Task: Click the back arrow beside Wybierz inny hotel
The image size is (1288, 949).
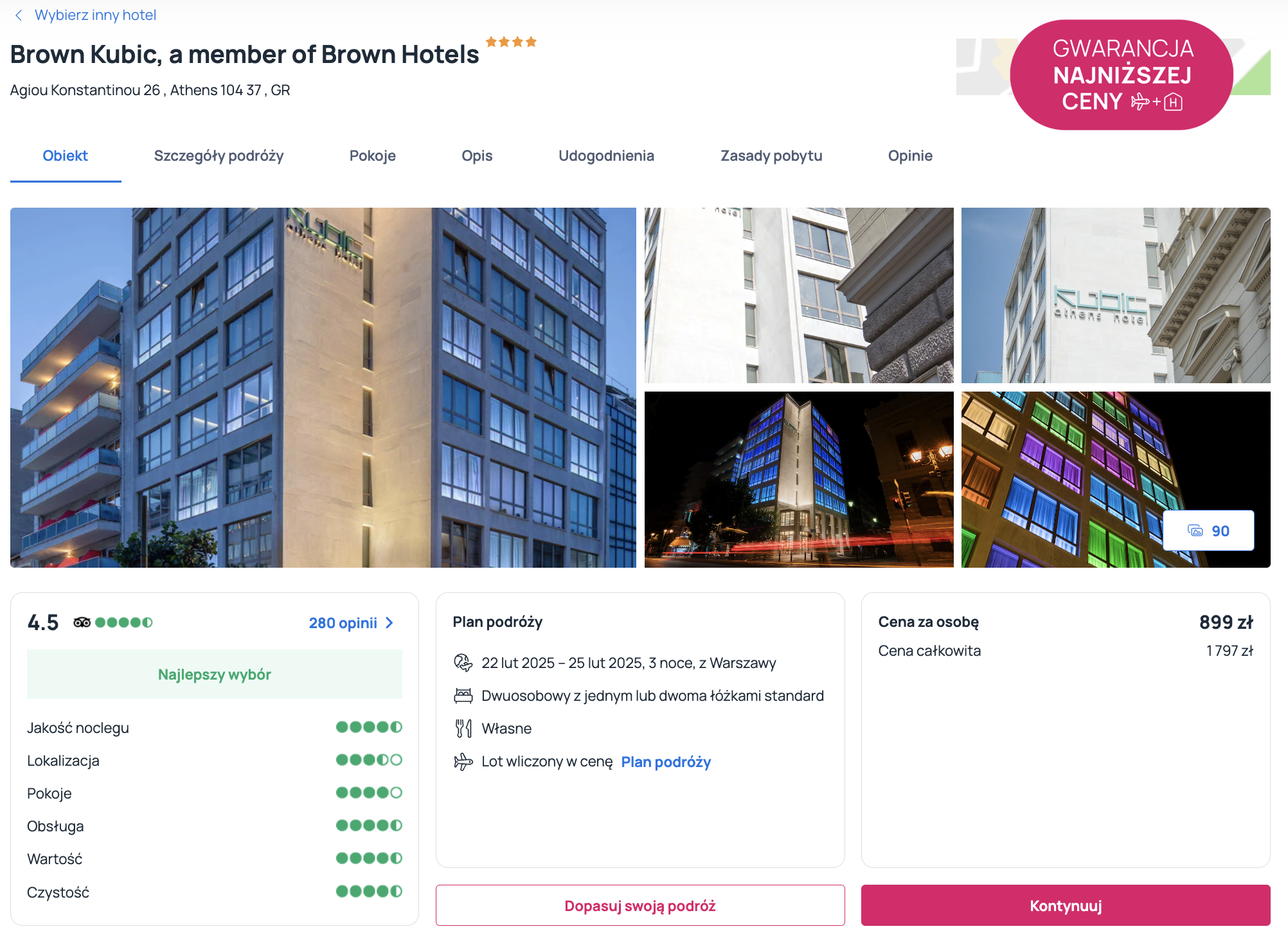Action: tap(19, 15)
